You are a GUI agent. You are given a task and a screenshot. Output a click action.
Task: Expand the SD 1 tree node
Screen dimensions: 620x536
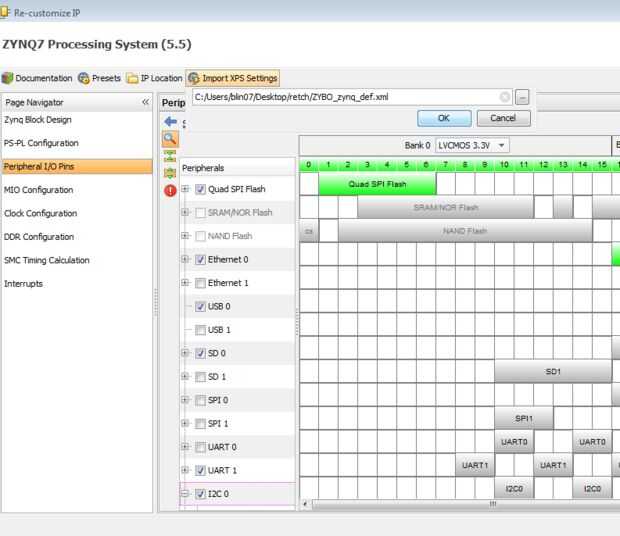point(185,376)
